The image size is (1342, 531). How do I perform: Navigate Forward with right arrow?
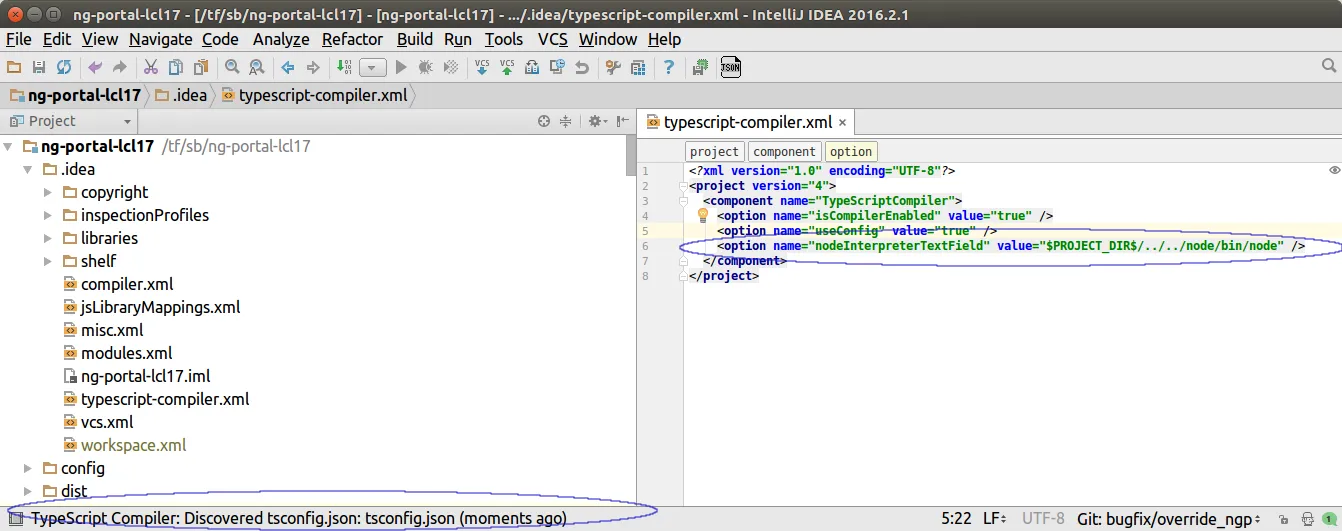point(313,67)
